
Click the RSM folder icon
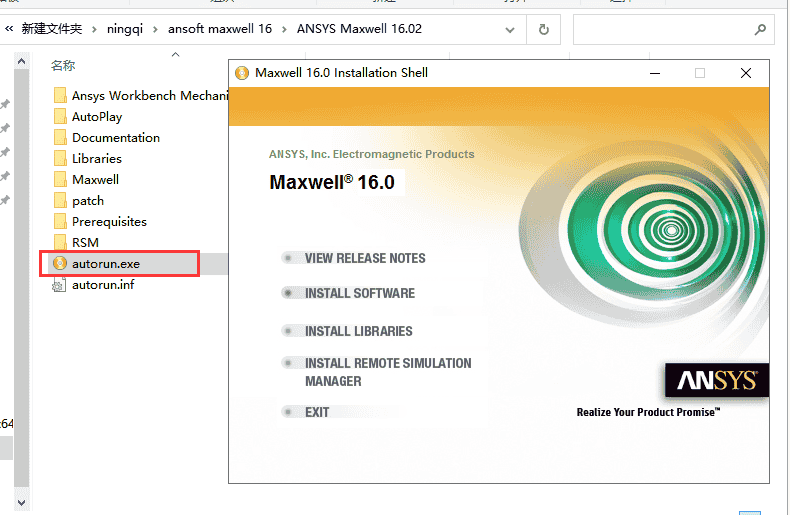60,242
